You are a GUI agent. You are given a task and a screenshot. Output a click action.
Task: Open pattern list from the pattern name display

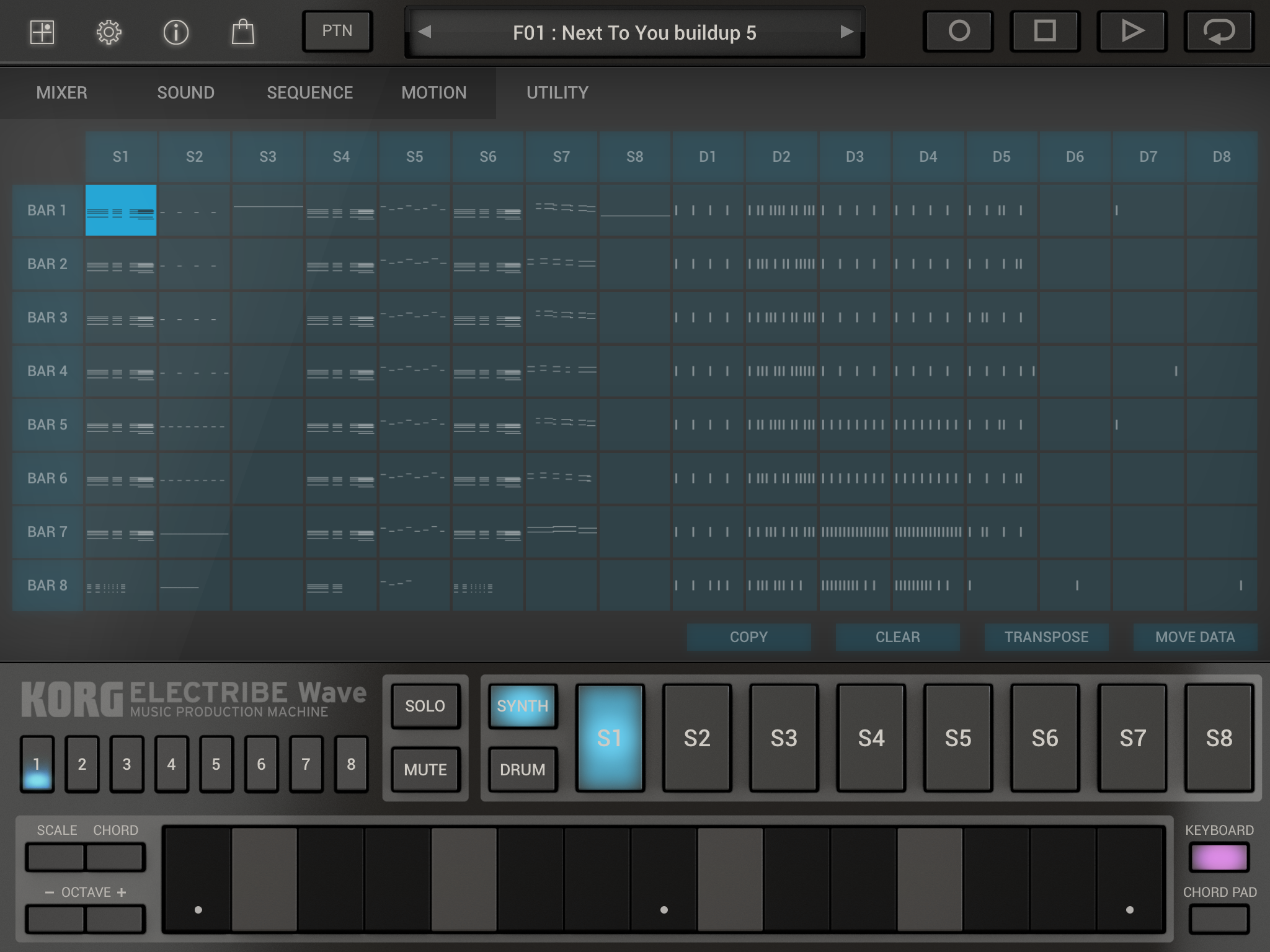(x=634, y=33)
